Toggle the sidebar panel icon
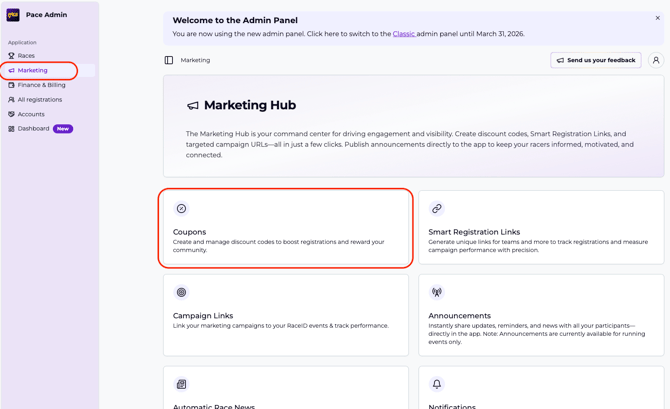This screenshot has width=670, height=409. pos(169,60)
